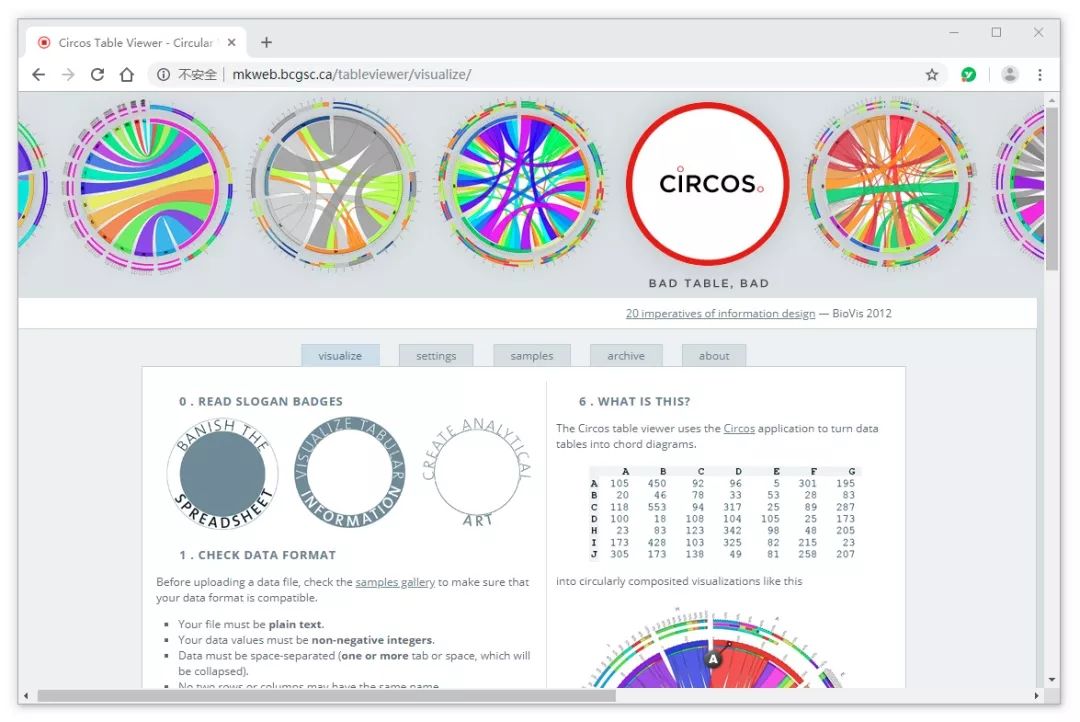
Task: Open a new browser tab
Action: pyautogui.click(x=266, y=43)
